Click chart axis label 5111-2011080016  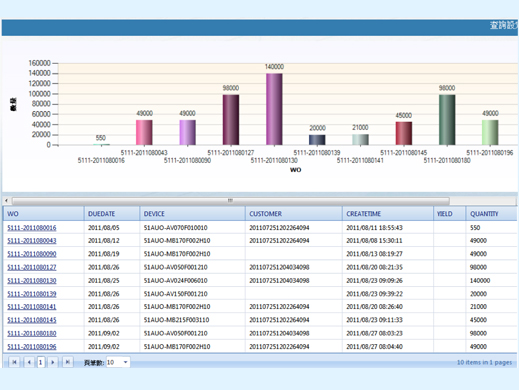[101, 160]
